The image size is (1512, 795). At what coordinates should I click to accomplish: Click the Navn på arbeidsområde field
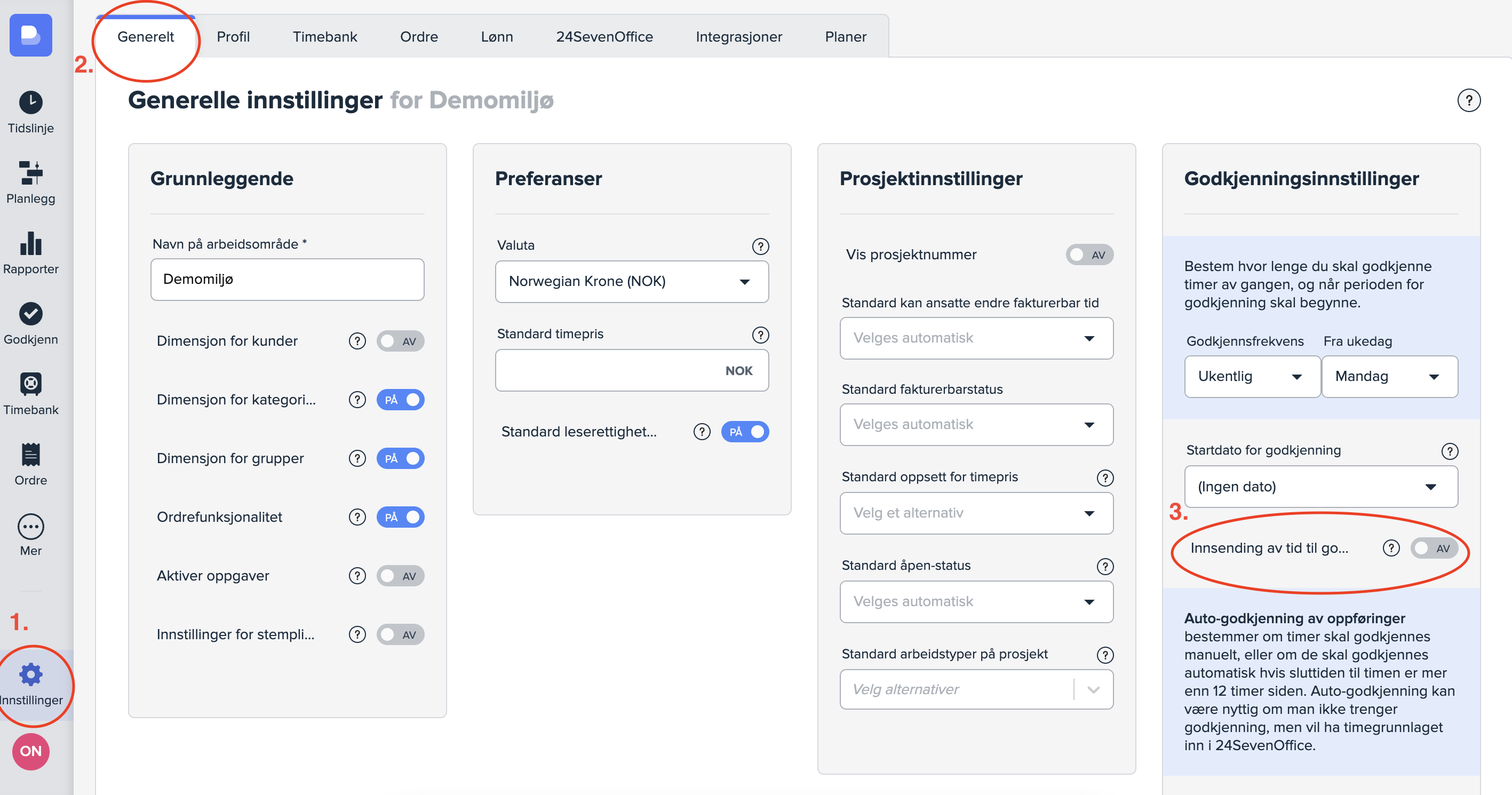(287, 280)
